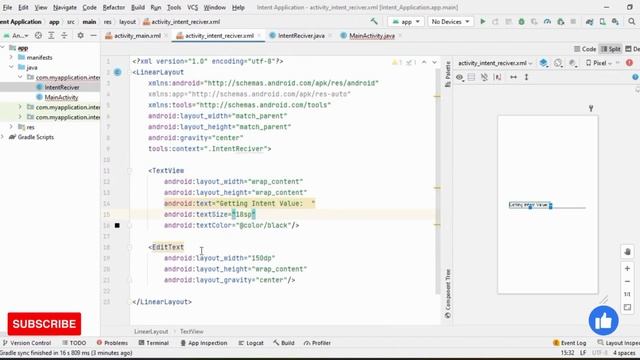Expand the manifests folder
This screenshot has width=640, height=360.
[x=11, y=58]
